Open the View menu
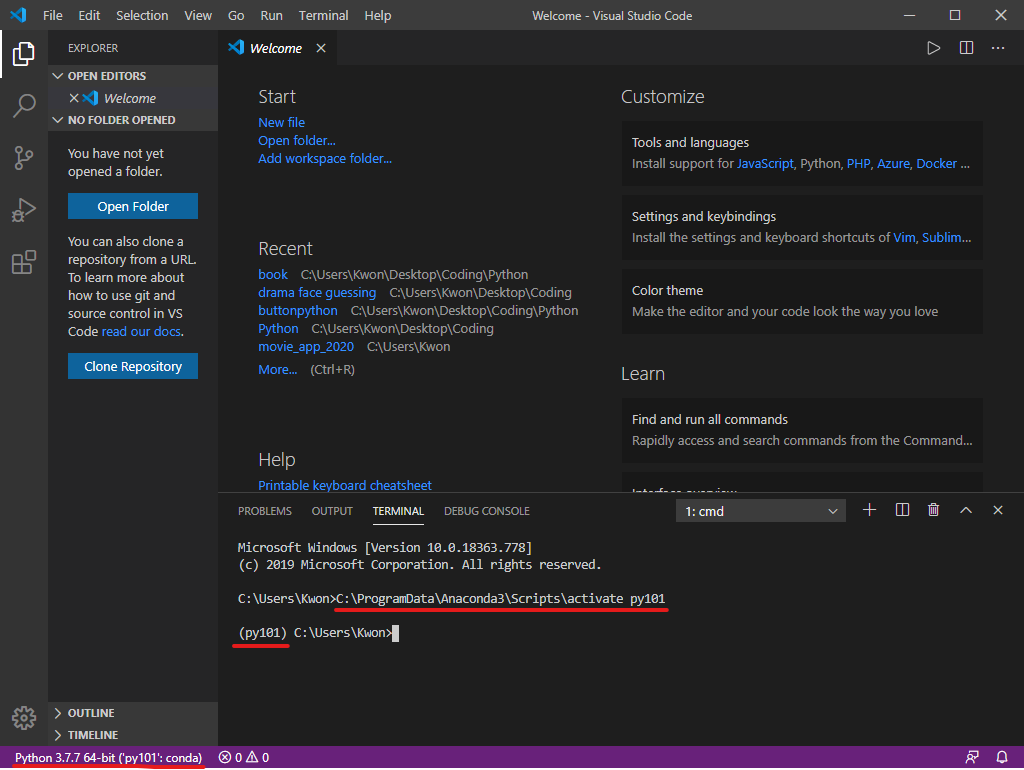The height and width of the screenshot is (770, 1024). pos(198,15)
